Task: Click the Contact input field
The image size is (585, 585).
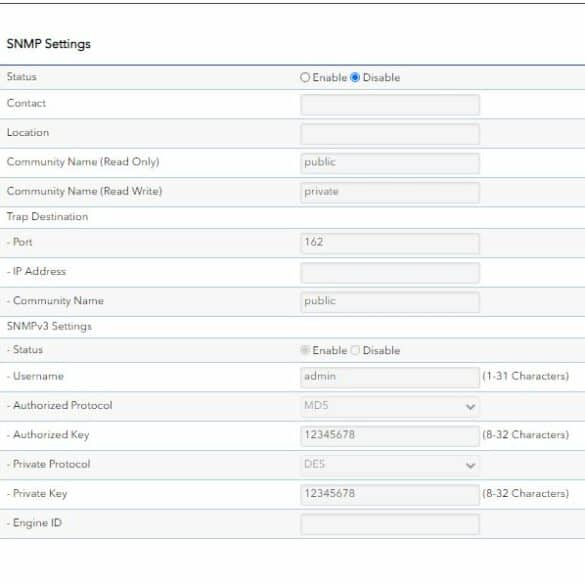Action: [390, 104]
